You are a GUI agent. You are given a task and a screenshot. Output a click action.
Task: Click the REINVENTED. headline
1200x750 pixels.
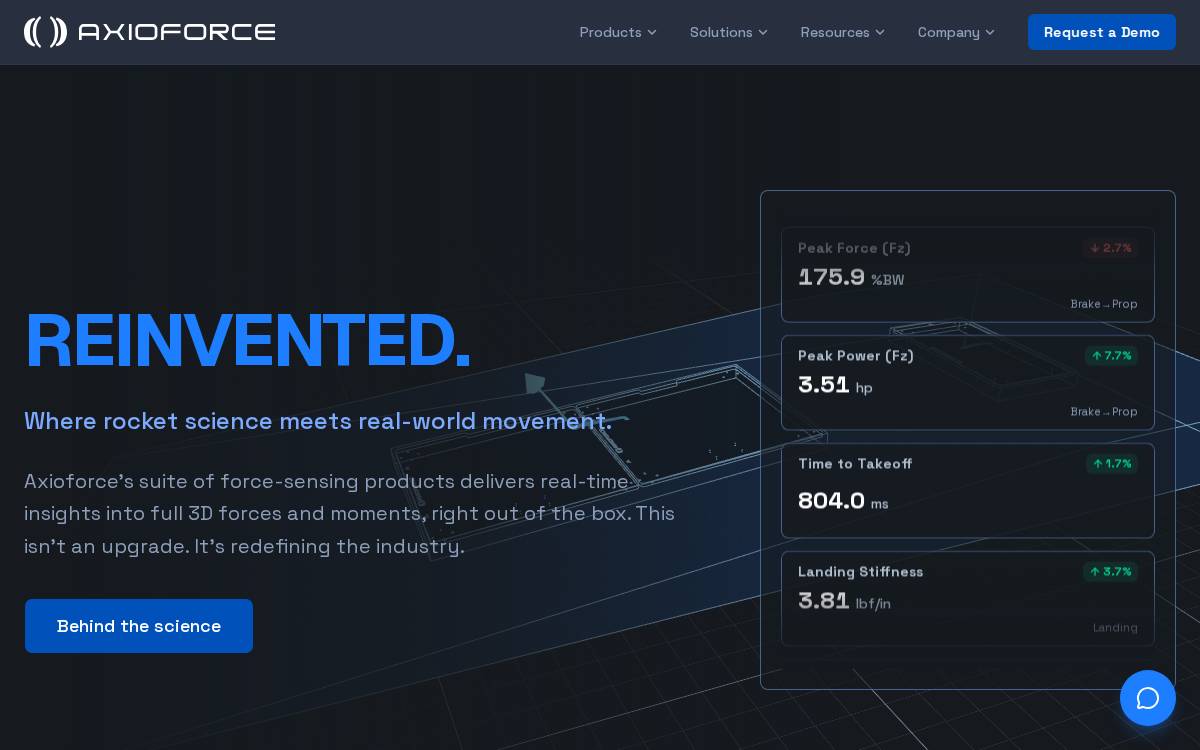247,341
